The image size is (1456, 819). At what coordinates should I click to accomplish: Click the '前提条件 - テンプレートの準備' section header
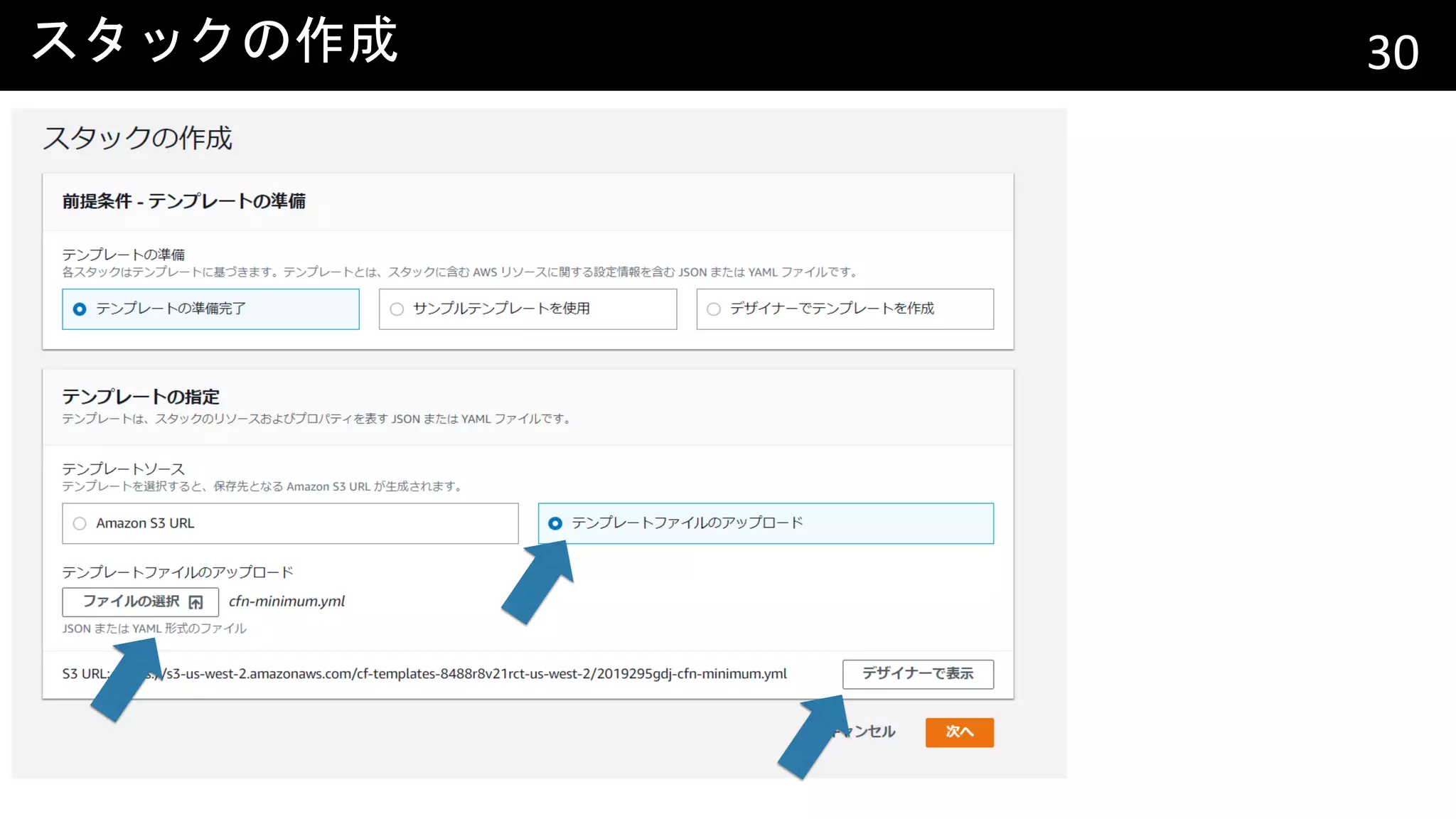click(x=183, y=202)
